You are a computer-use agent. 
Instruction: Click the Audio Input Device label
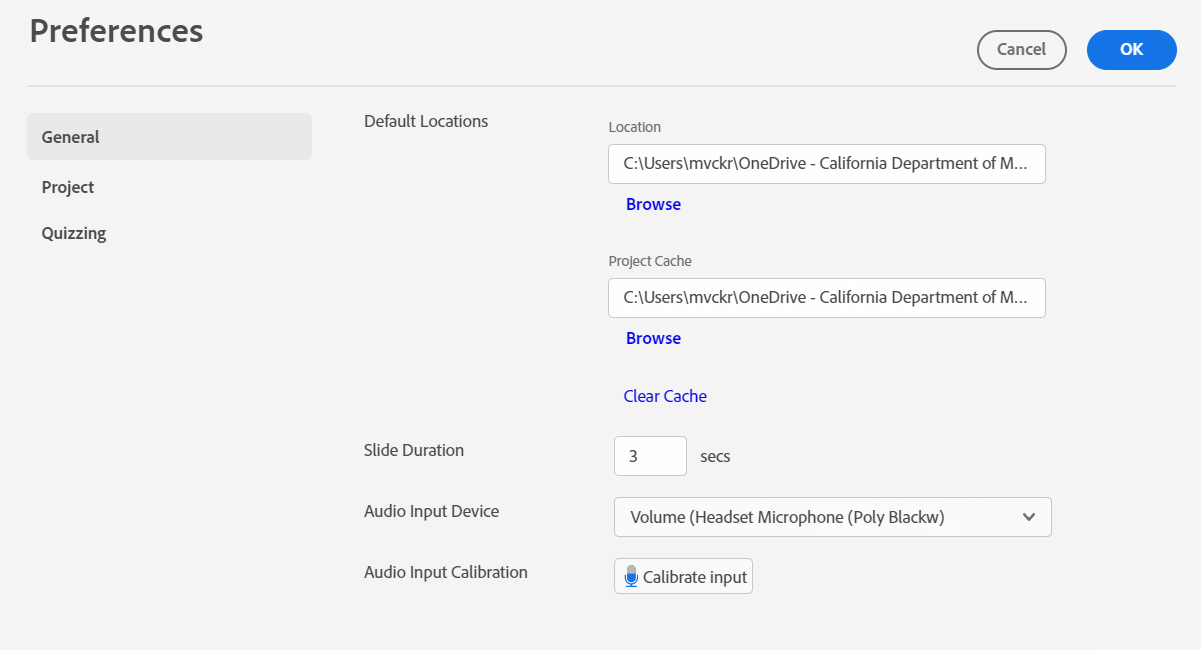click(431, 511)
